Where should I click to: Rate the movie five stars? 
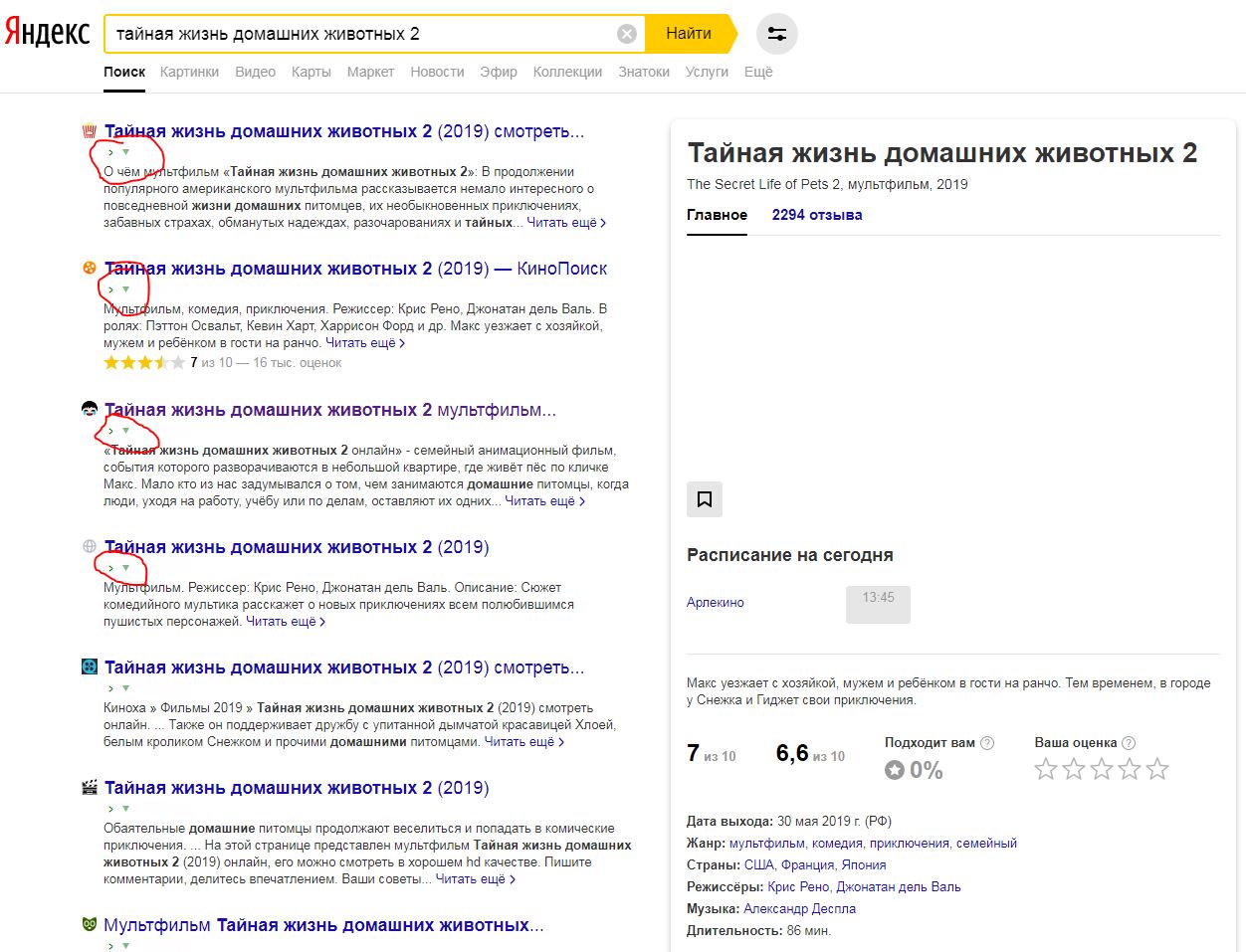click(1157, 769)
